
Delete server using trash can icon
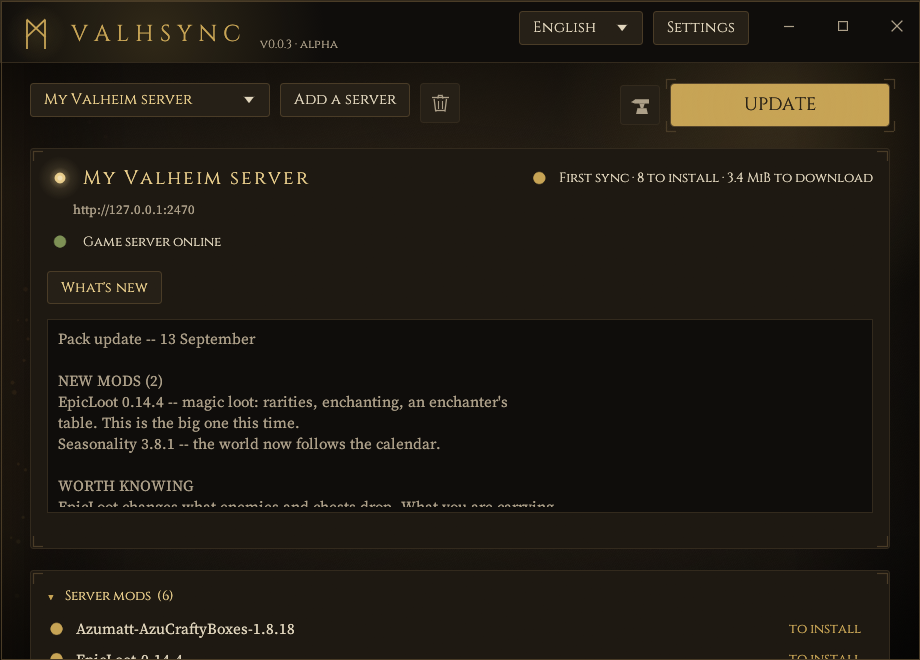440,103
